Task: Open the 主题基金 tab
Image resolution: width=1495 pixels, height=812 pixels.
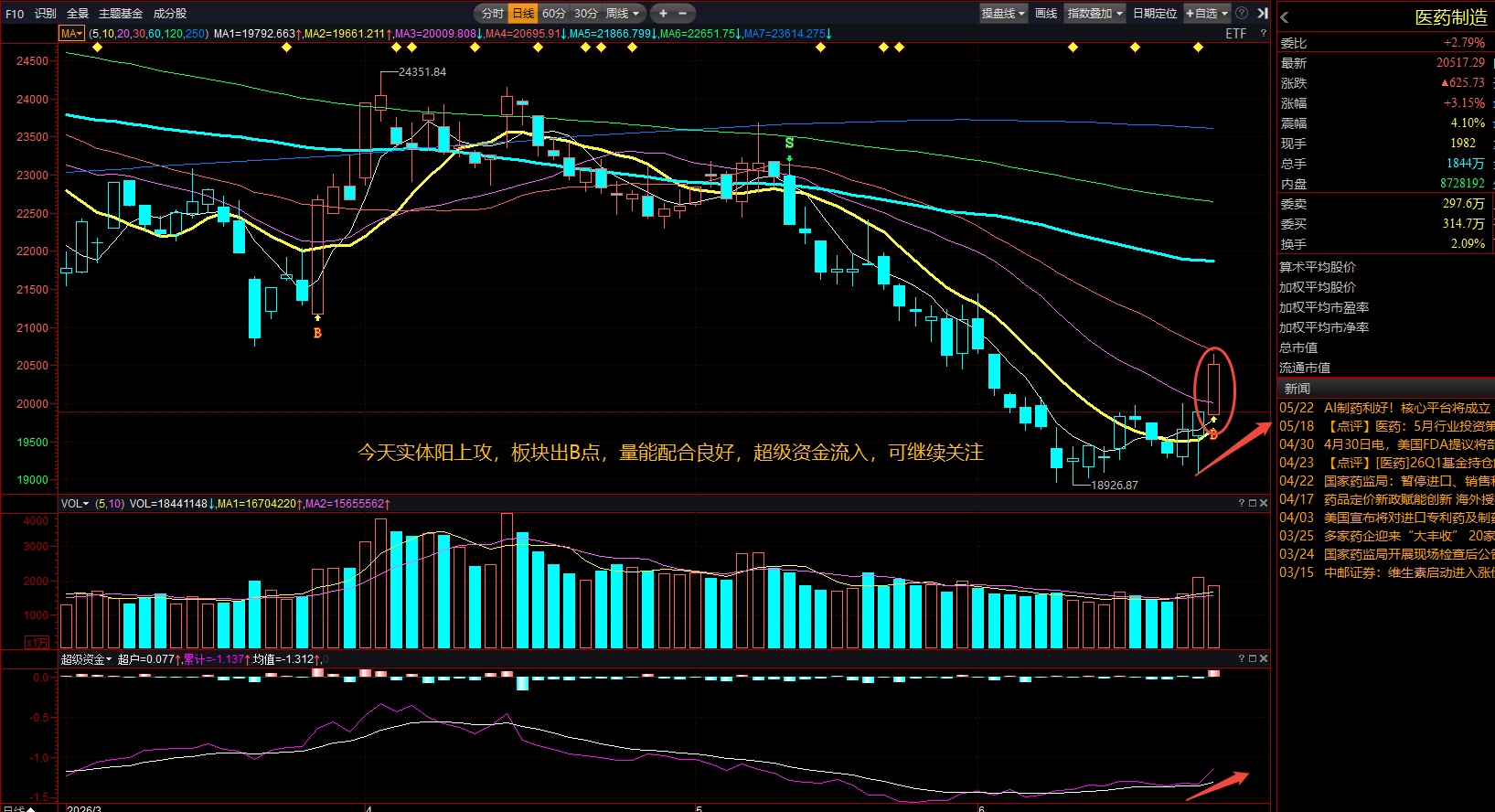Action: coord(121,14)
